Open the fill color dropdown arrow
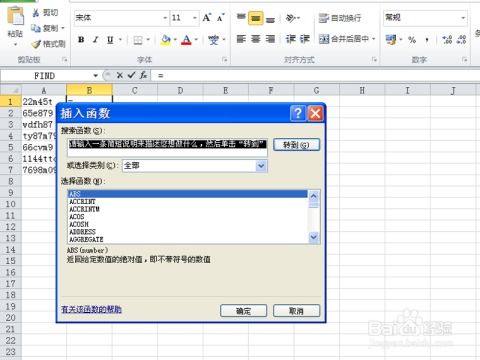This screenshot has height=360, width=480. coord(175,40)
